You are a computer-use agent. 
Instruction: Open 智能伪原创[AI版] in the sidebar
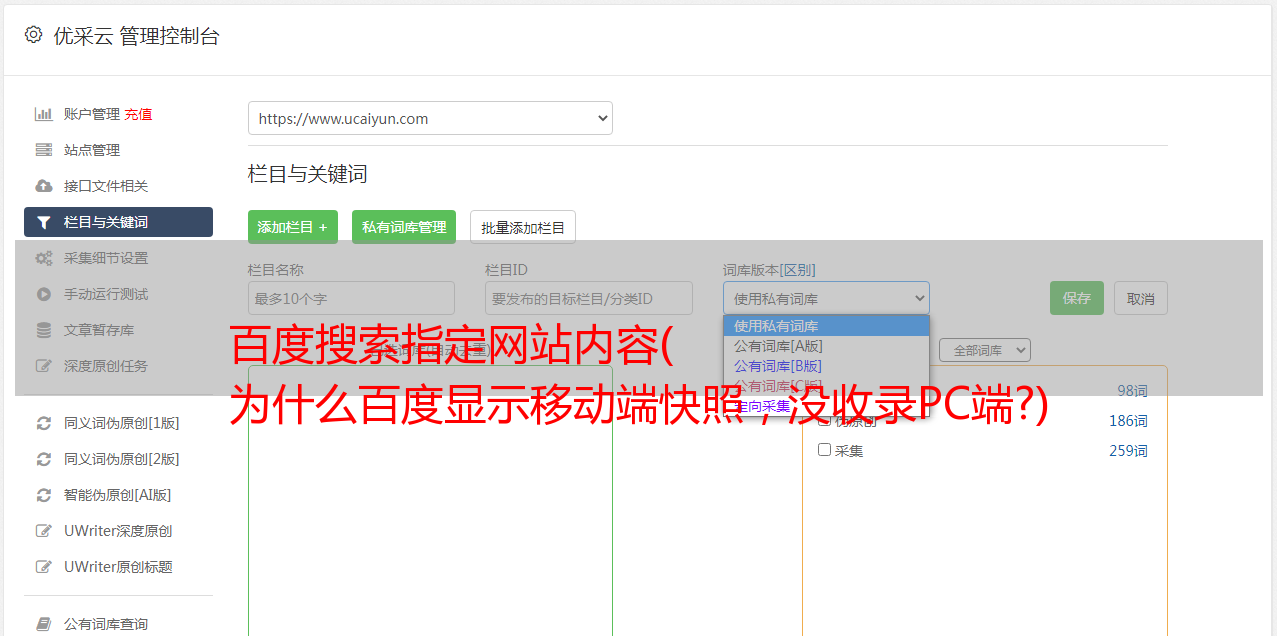118,495
